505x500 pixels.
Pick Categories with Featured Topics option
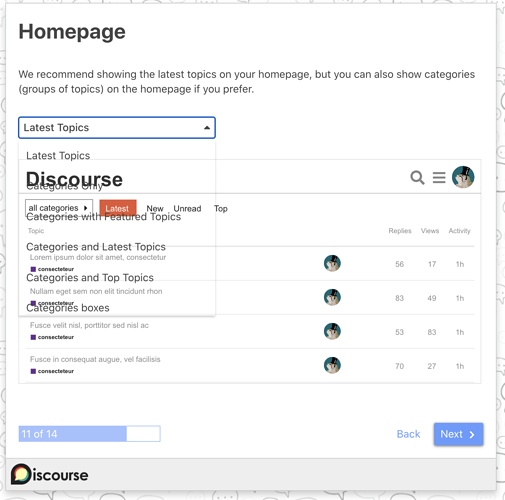click(103, 217)
